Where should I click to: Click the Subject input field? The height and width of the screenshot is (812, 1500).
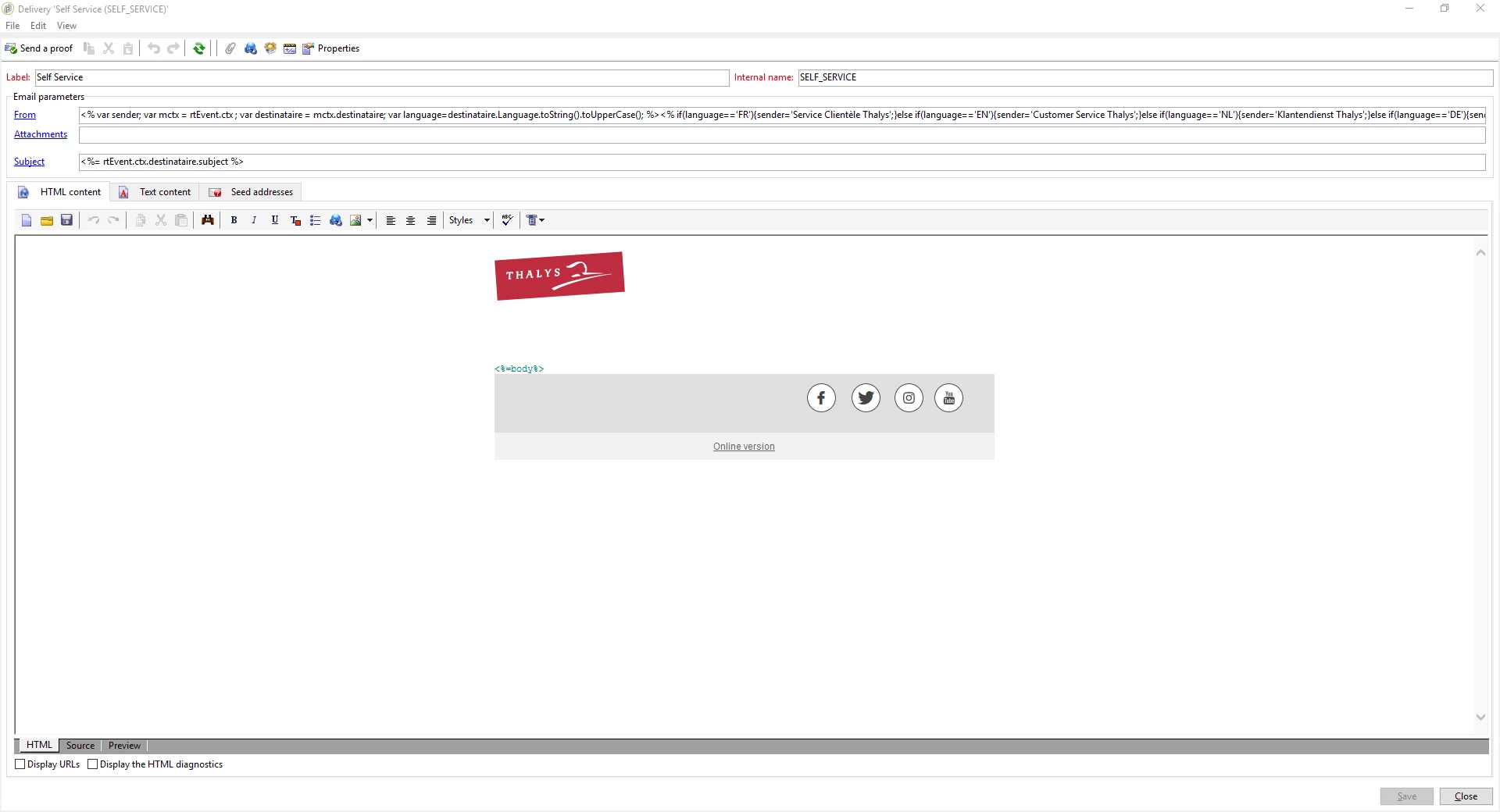(782, 162)
